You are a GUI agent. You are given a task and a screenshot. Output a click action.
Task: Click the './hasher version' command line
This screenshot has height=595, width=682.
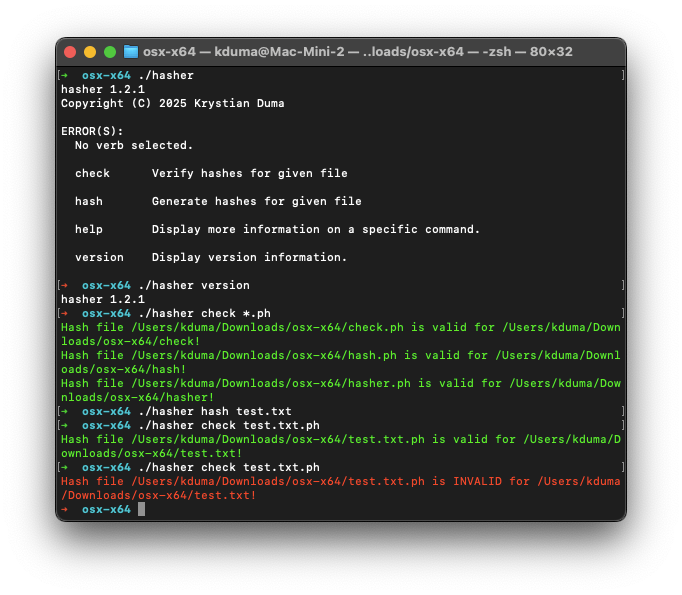coord(194,285)
